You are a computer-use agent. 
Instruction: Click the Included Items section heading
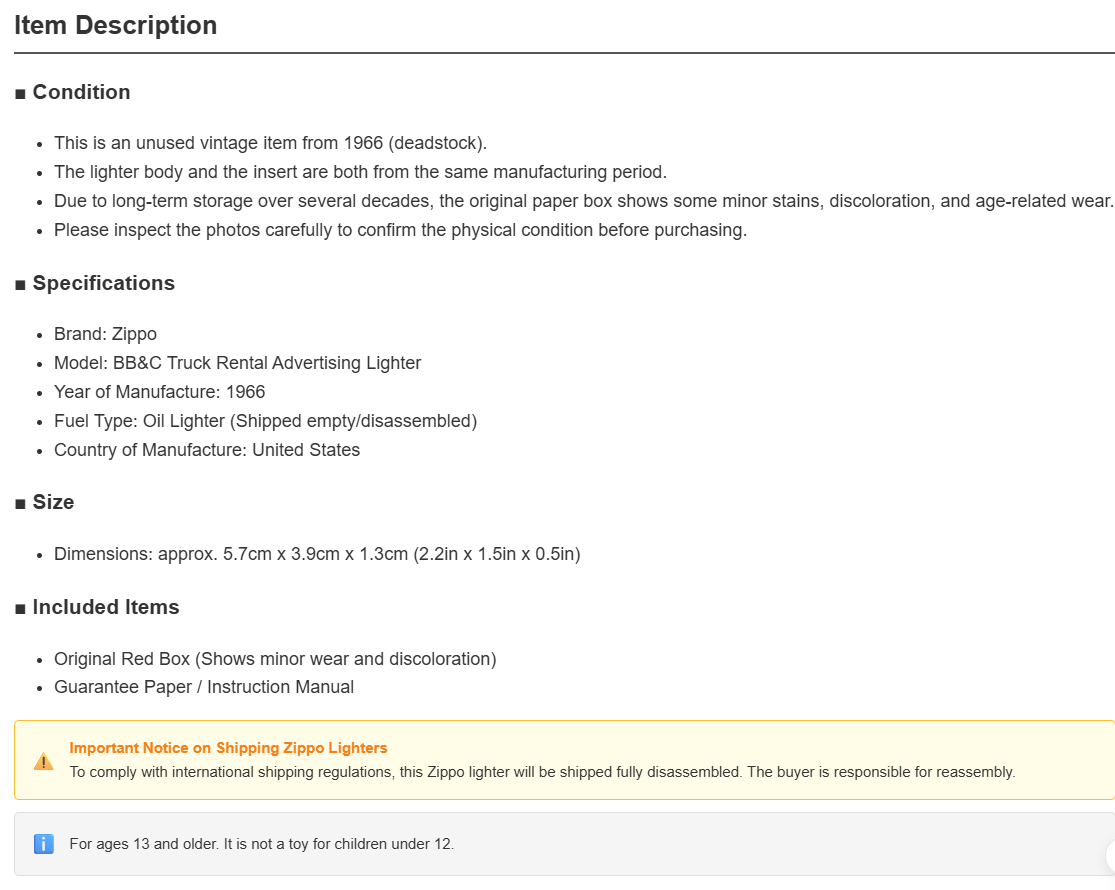(x=106, y=607)
